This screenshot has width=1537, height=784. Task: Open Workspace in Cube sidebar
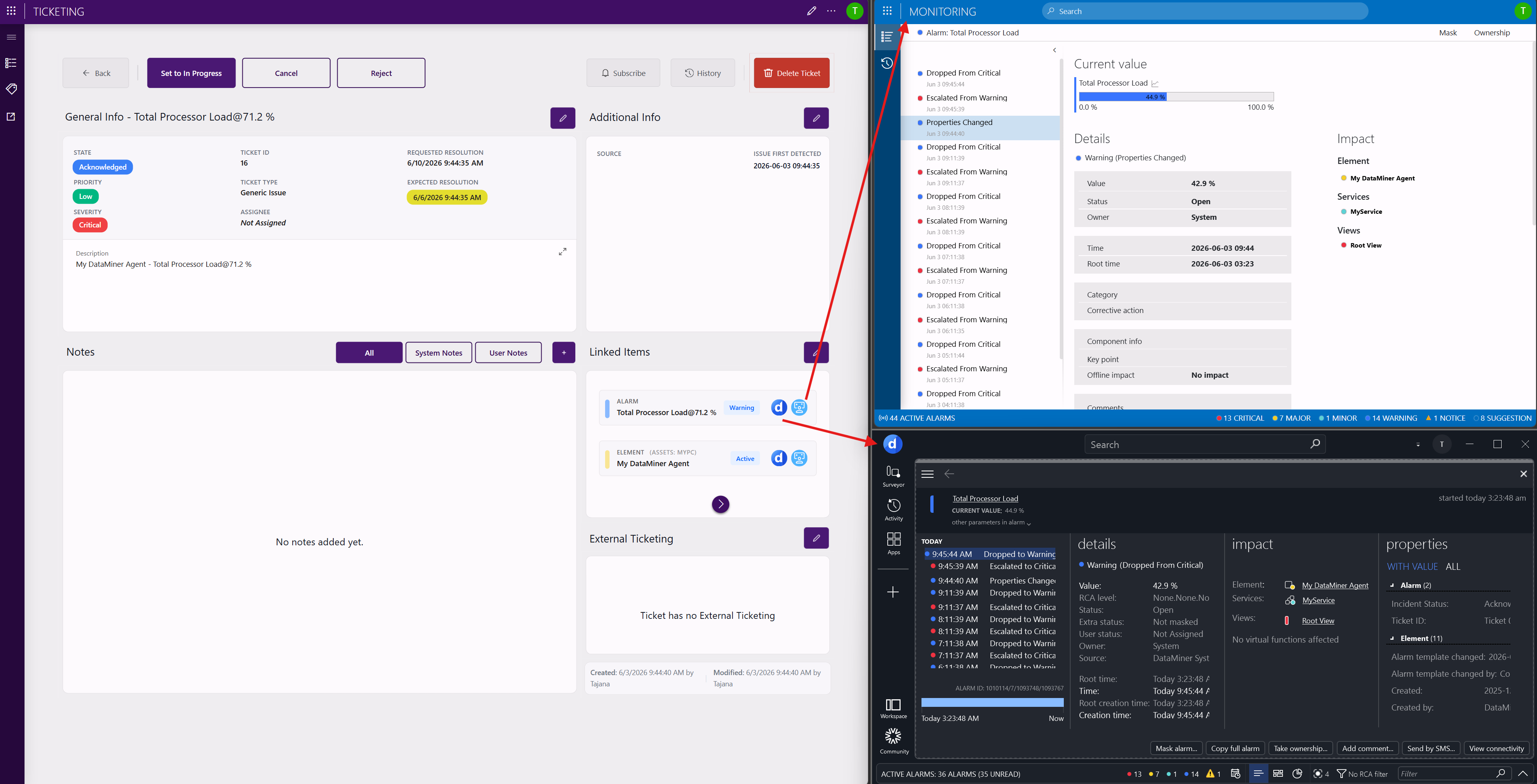893,708
